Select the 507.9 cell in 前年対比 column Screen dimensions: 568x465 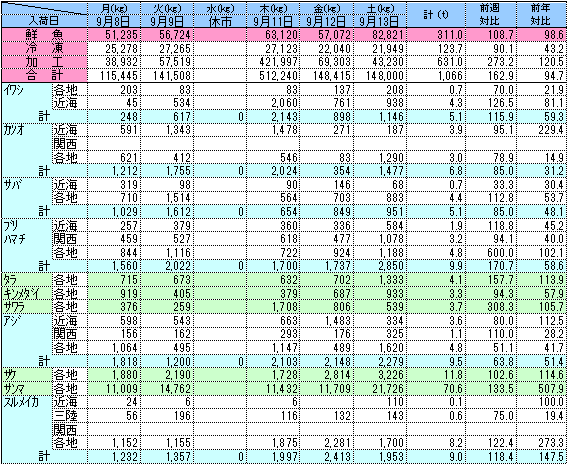click(542, 389)
